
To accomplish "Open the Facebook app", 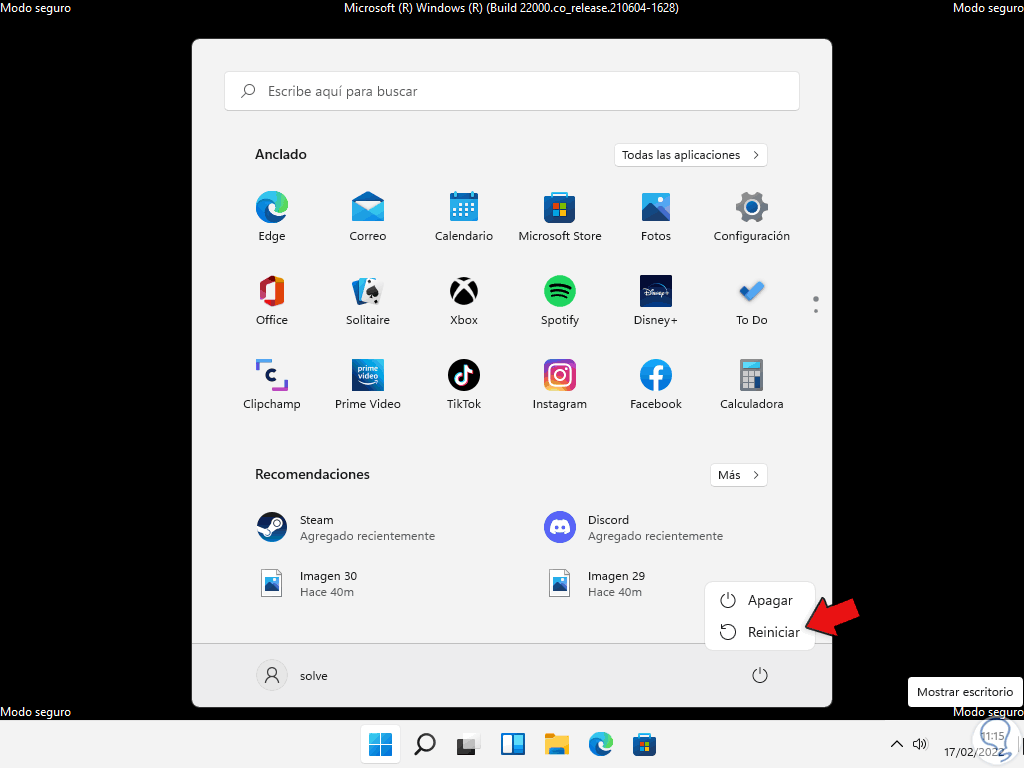I will [656, 384].
